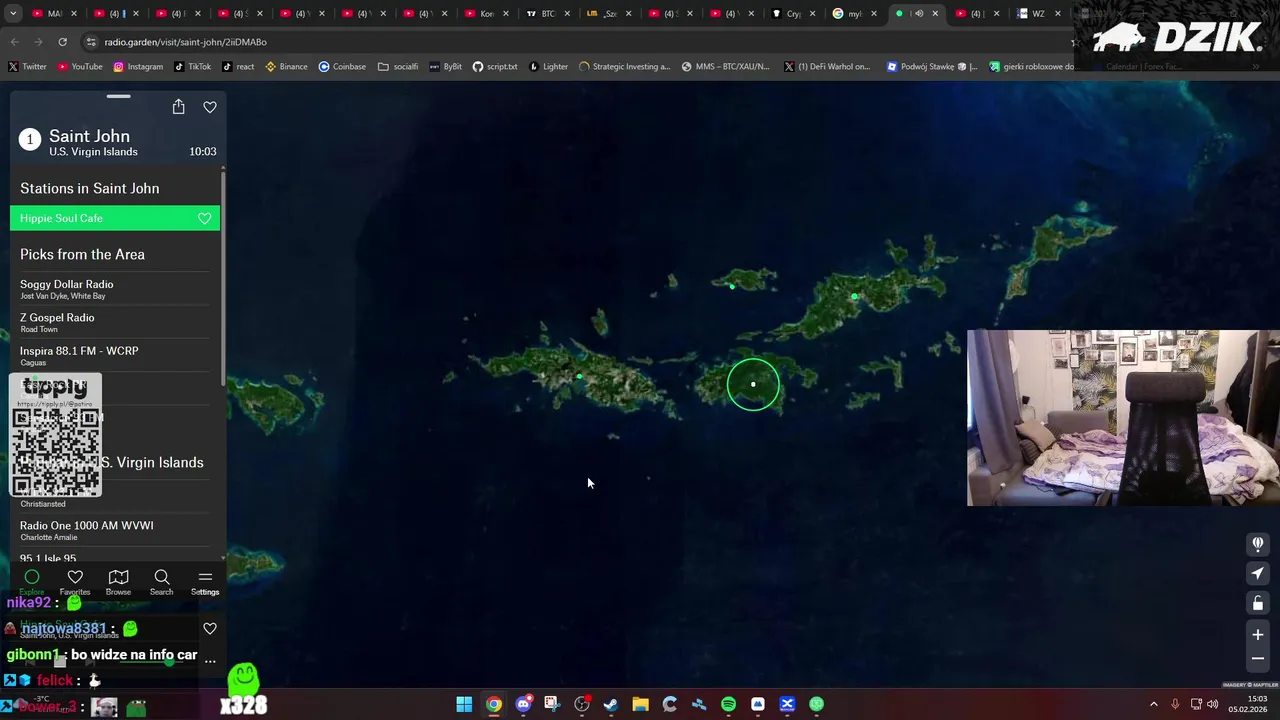
Task: Share the Saint John location
Action: (178, 107)
